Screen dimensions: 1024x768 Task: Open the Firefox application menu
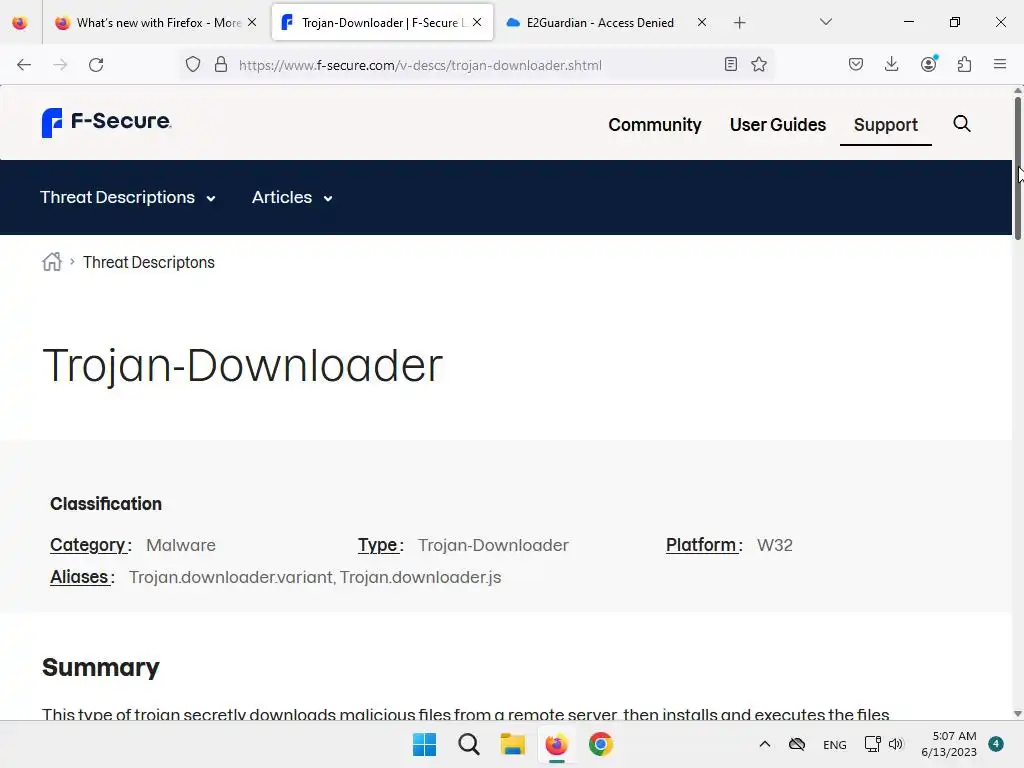pos(1000,64)
